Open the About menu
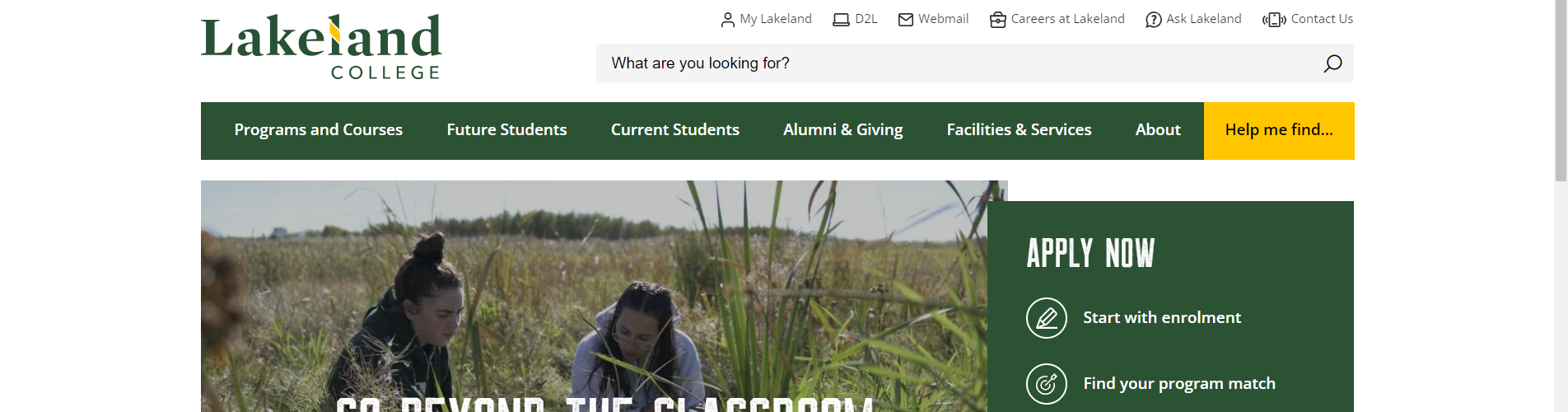1568x412 pixels. [1158, 130]
